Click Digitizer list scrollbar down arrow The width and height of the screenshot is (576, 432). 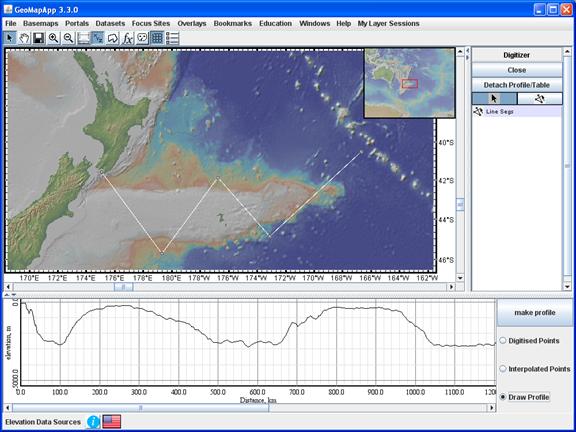click(567, 287)
